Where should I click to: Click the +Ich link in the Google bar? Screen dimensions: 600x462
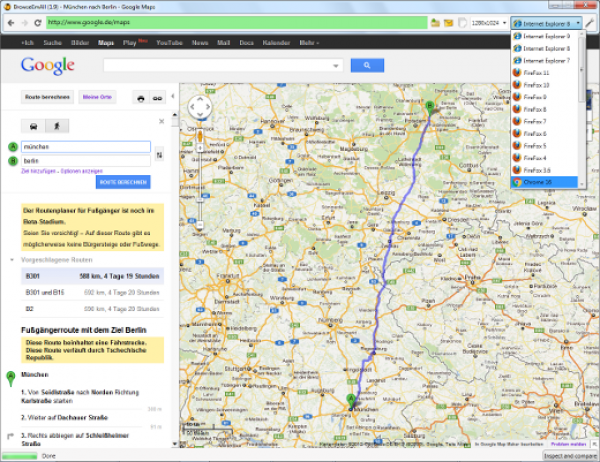pyautogui.click(x=27, y=42)
